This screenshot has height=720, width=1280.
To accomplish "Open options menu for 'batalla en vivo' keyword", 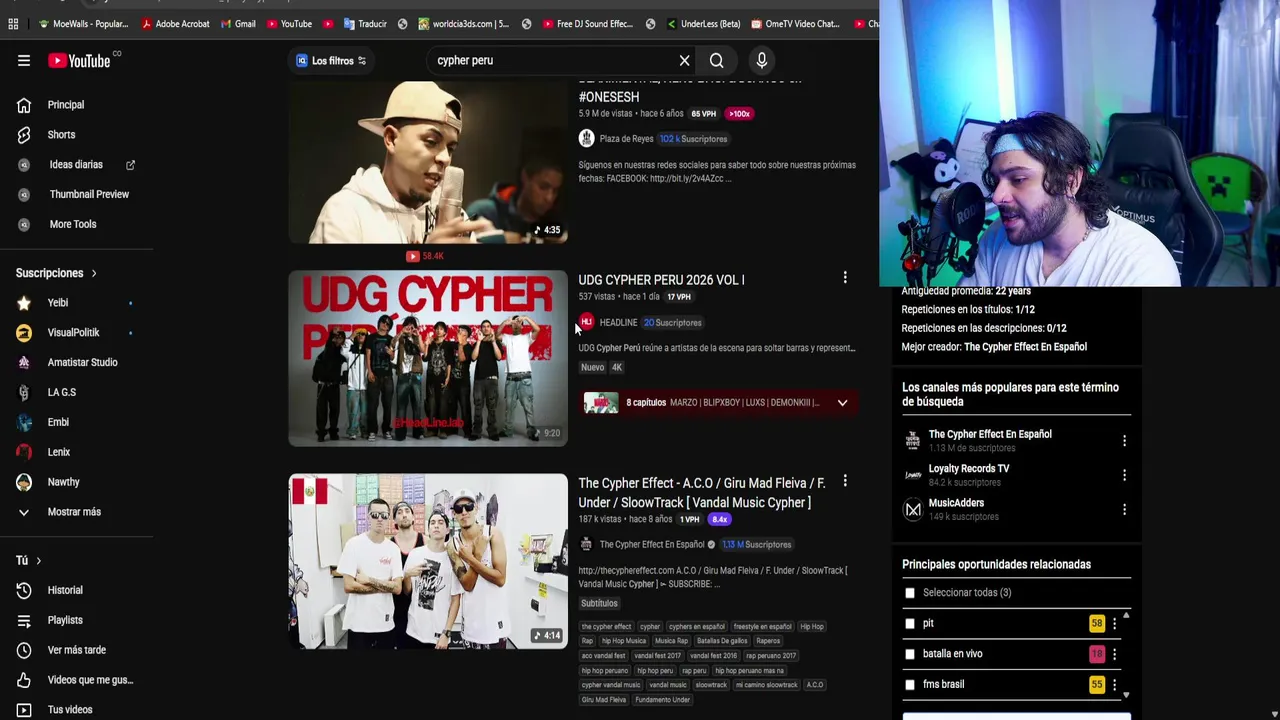I will click(x=1114, y=655).
